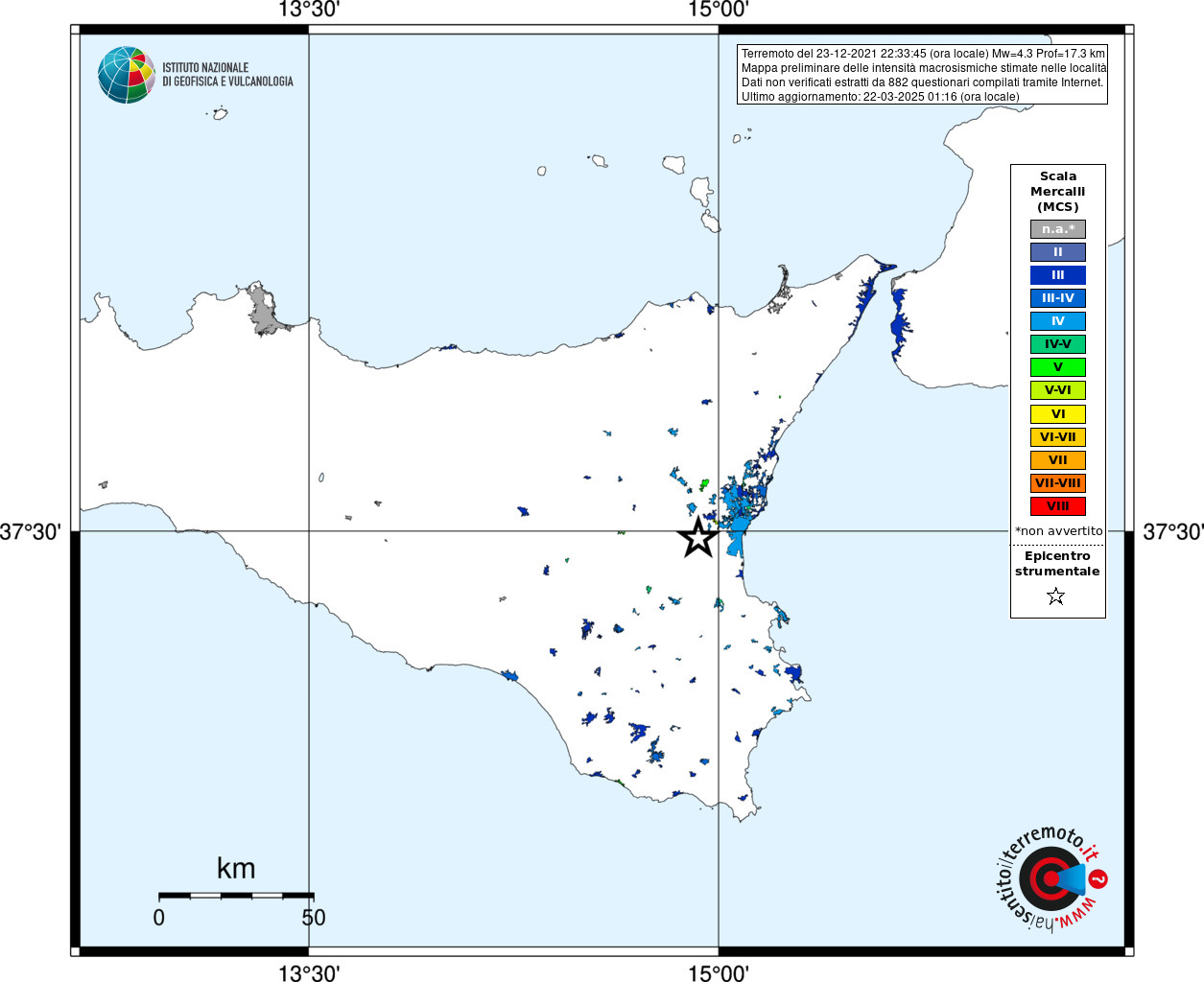This screenshot has width=1204, height=982.
Task: Click the Istituto Nazionale di Geofisica text
Action: pos(227,75)
